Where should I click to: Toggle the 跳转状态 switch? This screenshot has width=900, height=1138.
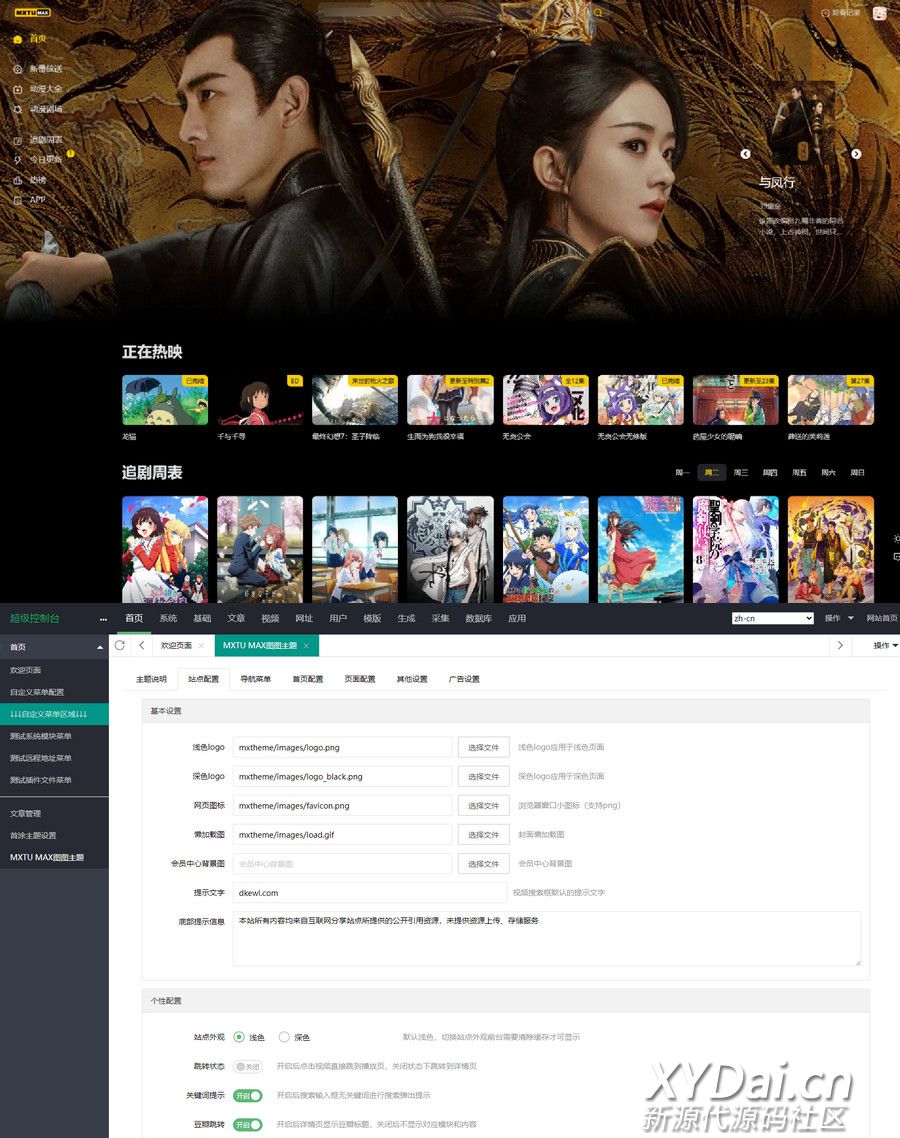pos(247,1067)
